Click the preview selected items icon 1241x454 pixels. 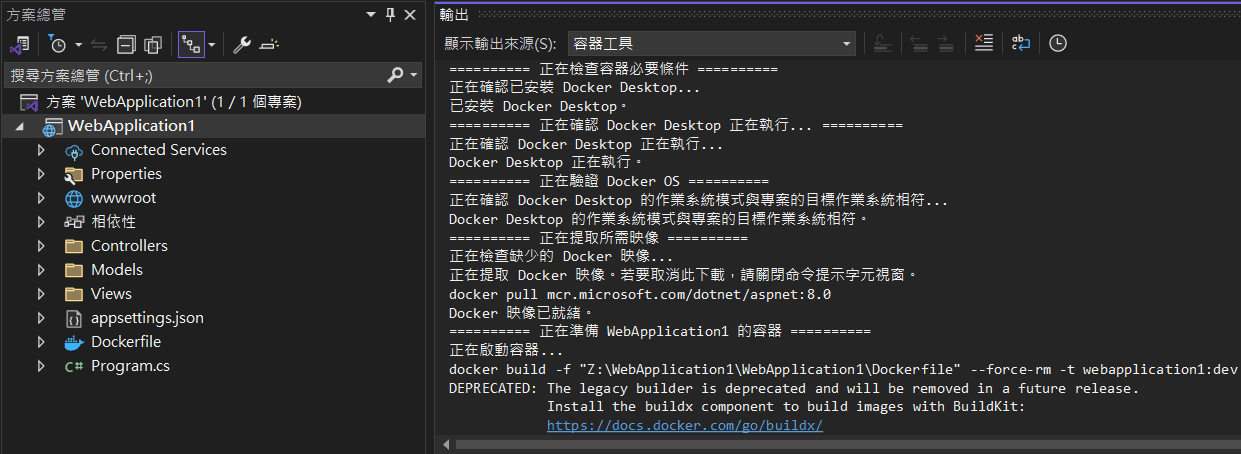click(x=270, y=44)
